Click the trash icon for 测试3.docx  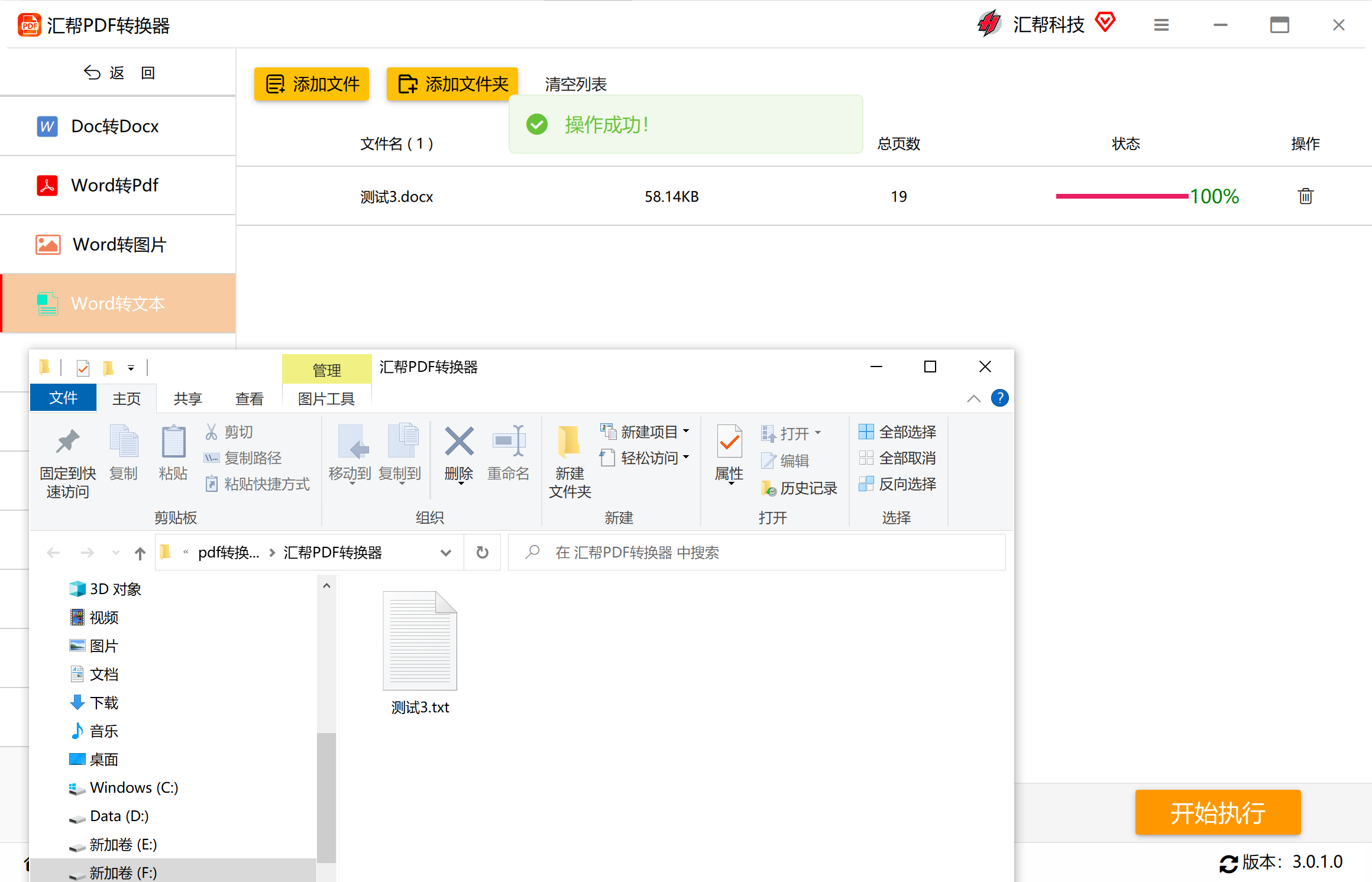[x=1305, y=196]
